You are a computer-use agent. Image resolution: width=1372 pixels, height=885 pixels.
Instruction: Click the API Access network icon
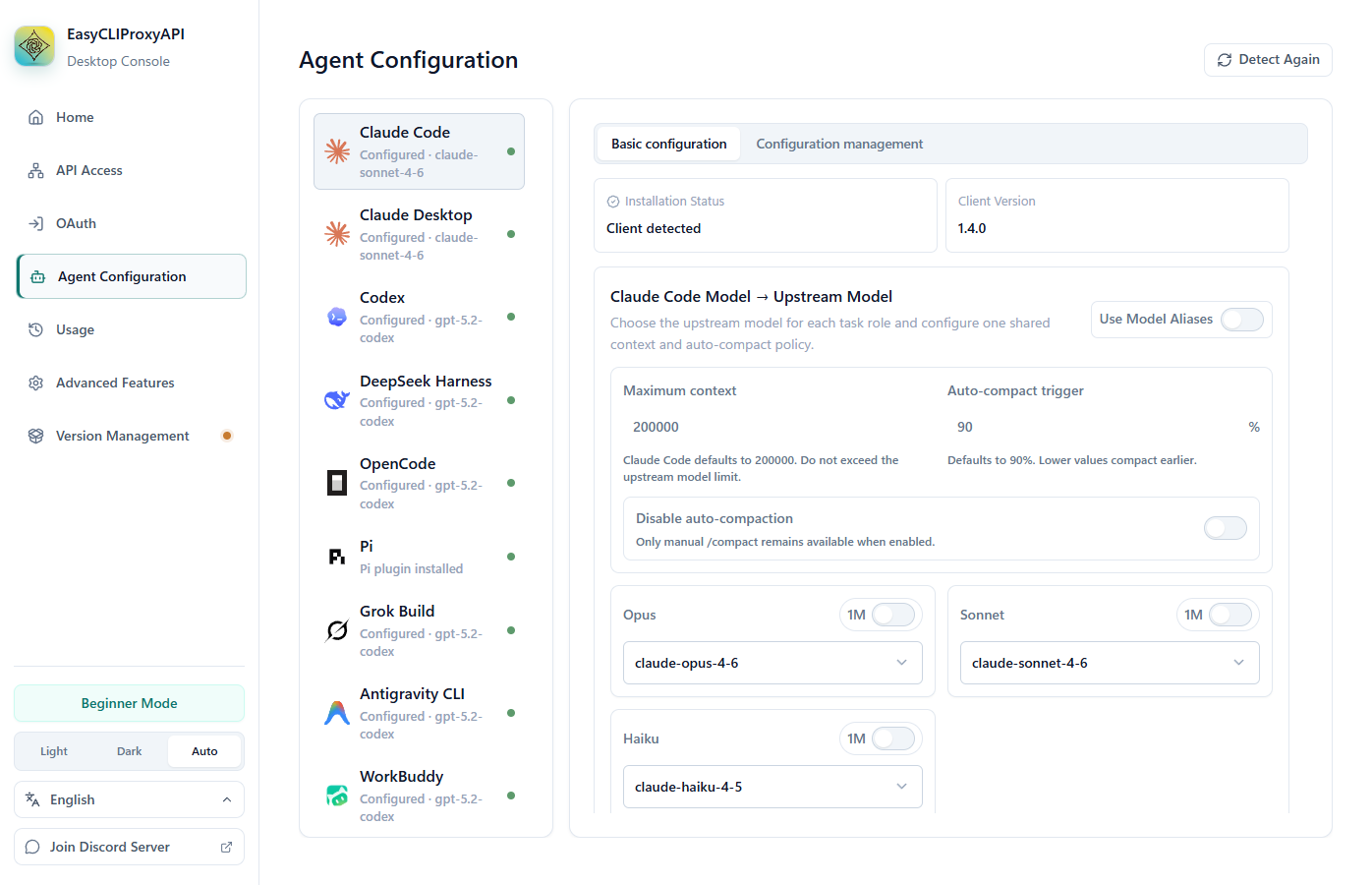36,170
